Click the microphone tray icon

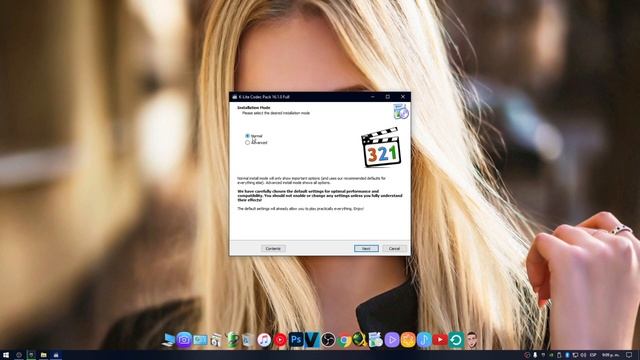pyautogui.click(x=535, y=355)
